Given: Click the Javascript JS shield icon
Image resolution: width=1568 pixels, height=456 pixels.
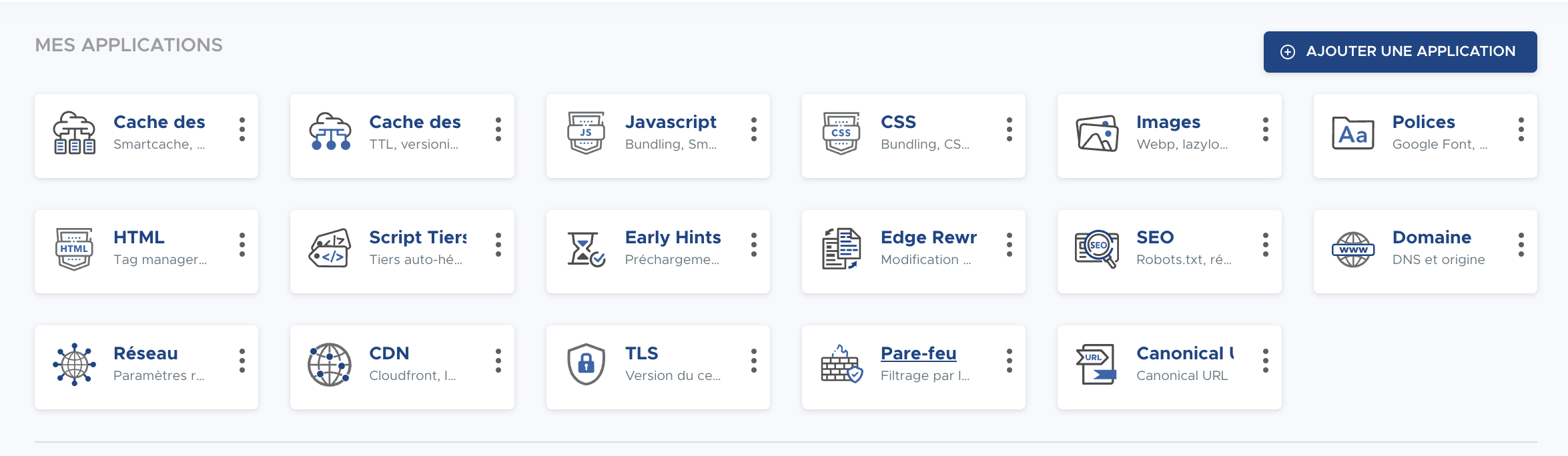Looking at the screenshot, I should click(586, 133).
